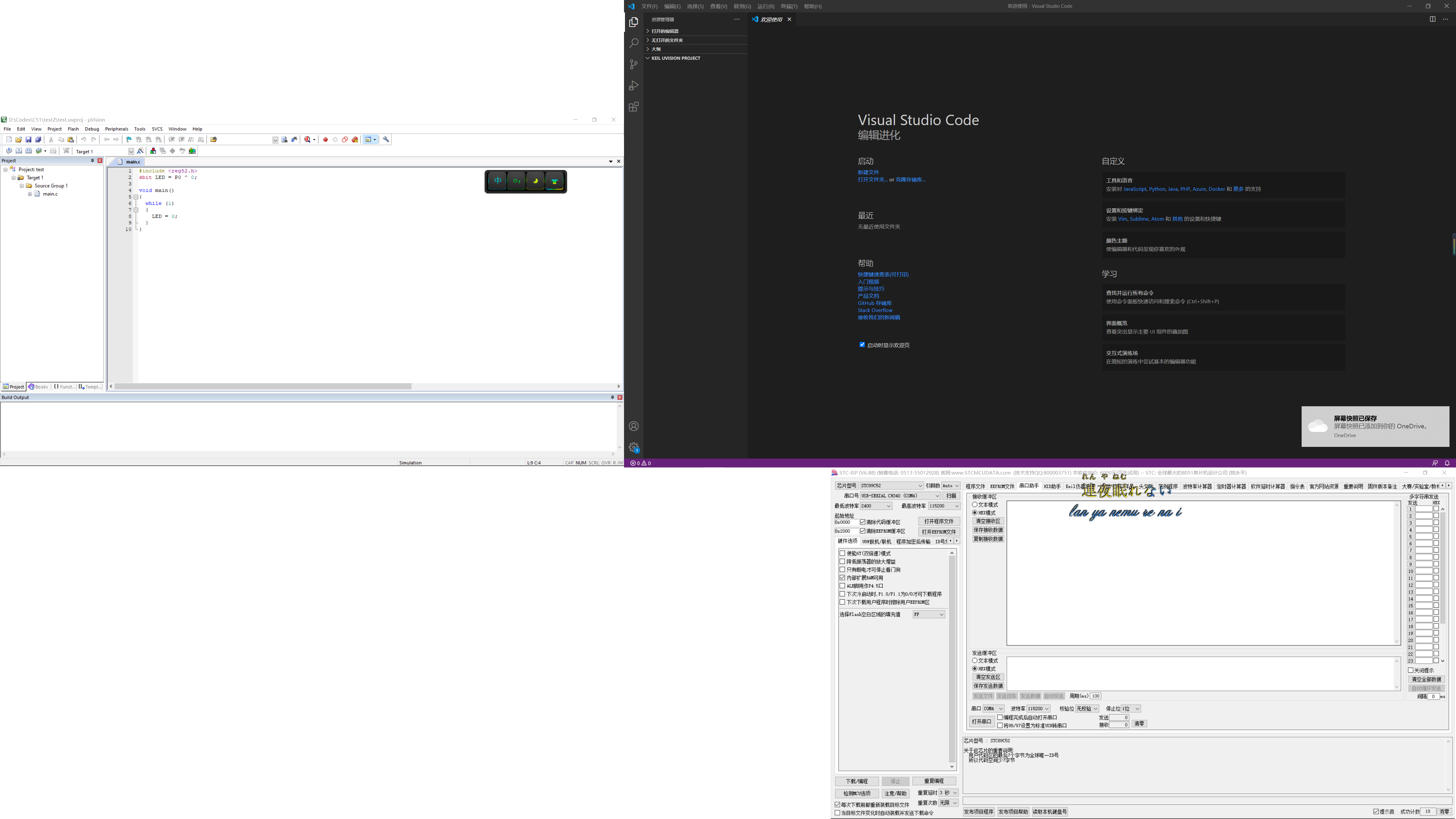This screenshot has height=819, width=1456.
Task: Open Stack Overflow link in VS Code help
Action: tap(875, 310)
